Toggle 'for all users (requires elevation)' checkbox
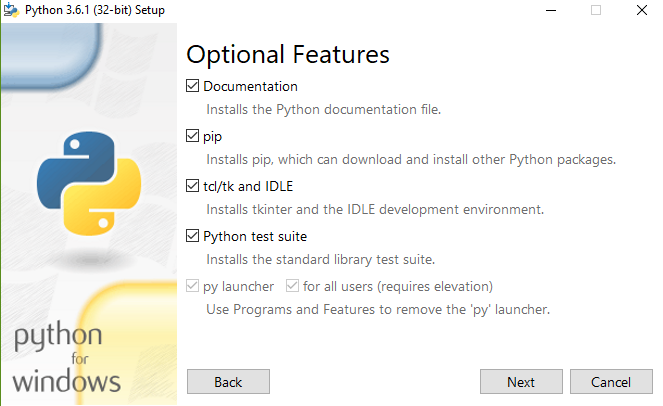663x406 pixels. [292, 287]
